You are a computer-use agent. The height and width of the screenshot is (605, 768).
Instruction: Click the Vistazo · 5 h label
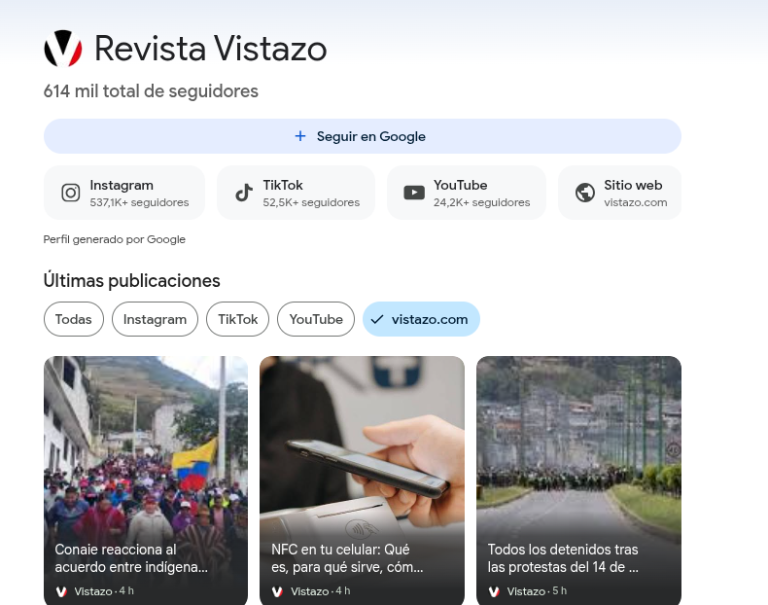pos(537,591)
